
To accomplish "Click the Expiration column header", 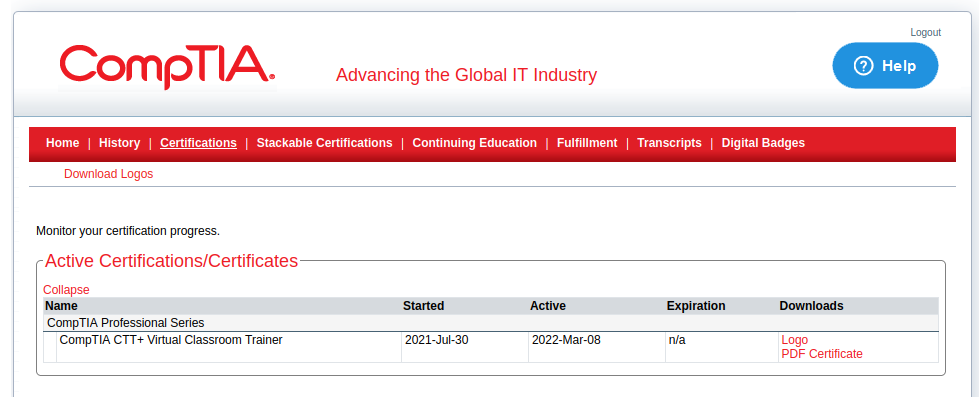I will tap(696, 306).
